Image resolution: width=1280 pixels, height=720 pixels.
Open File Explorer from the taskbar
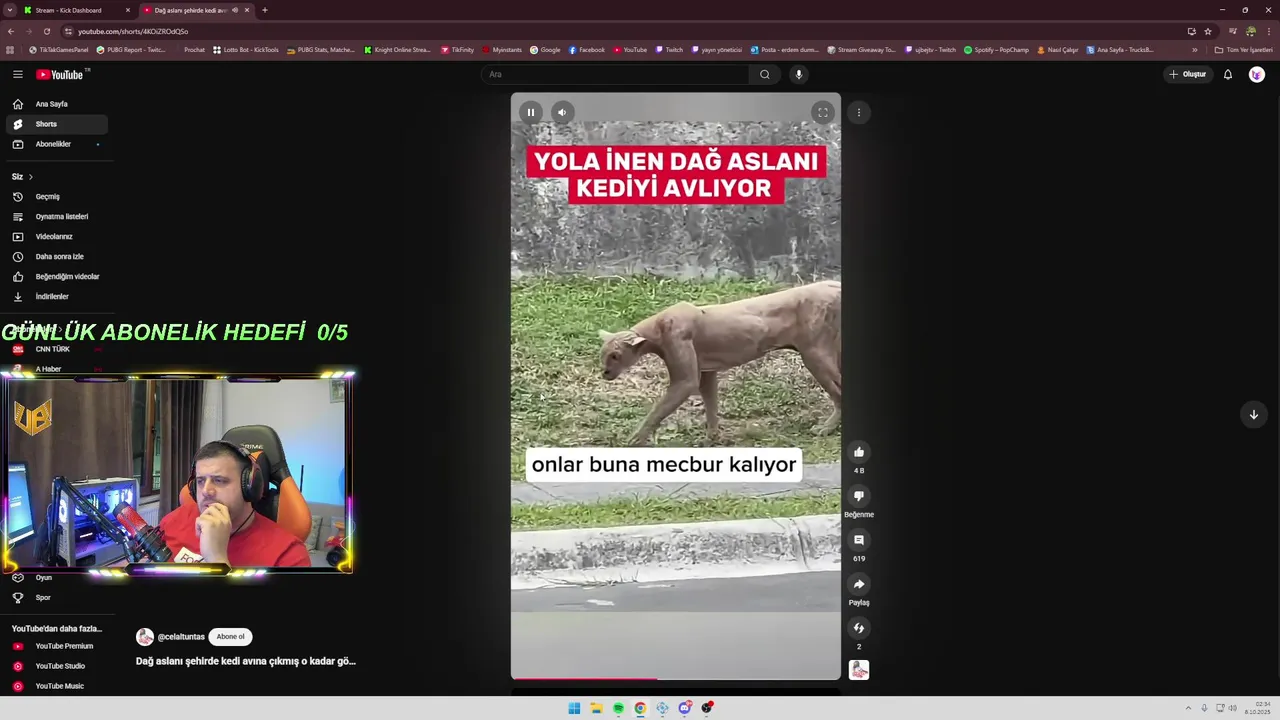coord(596,708)
